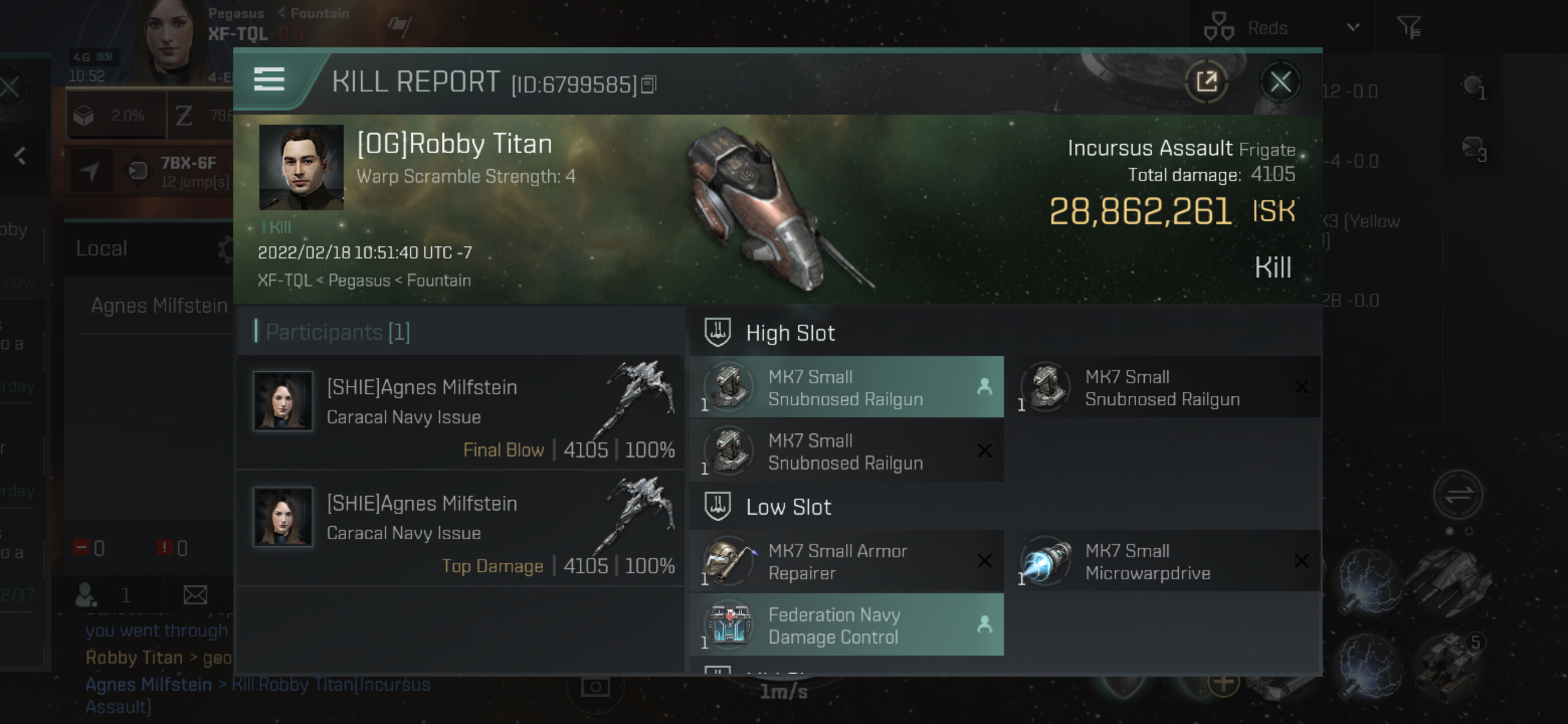This screenshot has width=1568, height=724.
Task: Share the kill report externally
Action: coord(1206,82)
